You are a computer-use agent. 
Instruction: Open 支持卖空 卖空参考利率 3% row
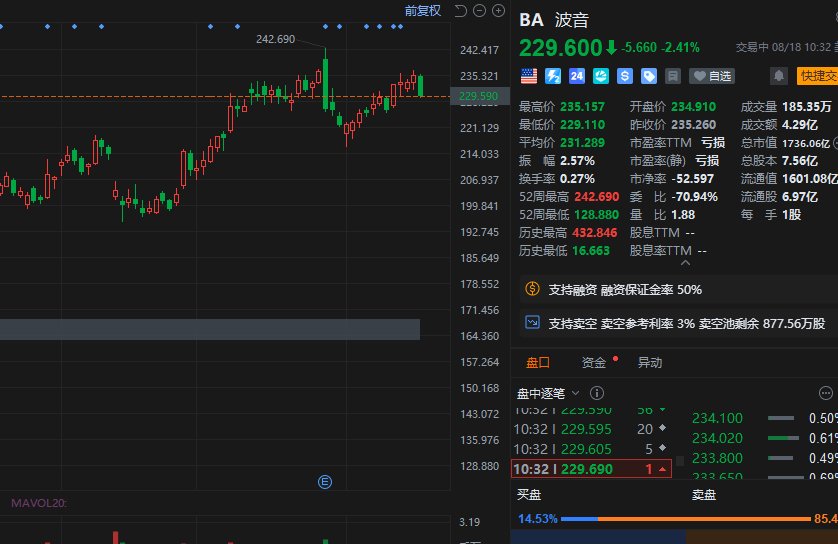pos(678,323)
